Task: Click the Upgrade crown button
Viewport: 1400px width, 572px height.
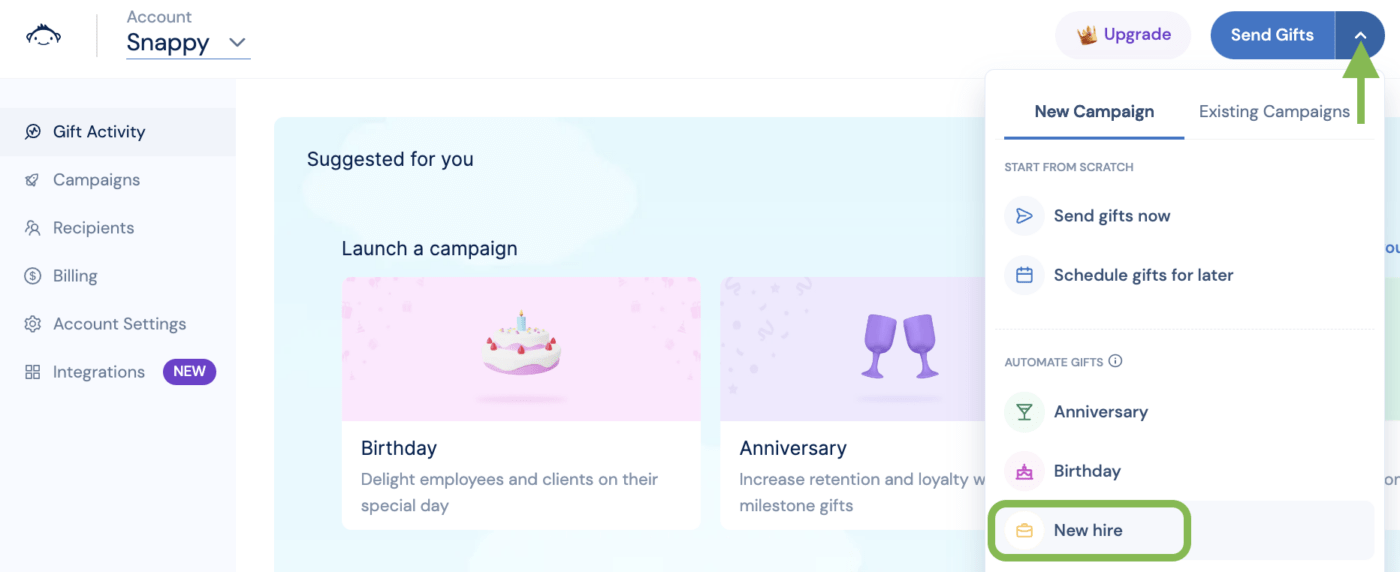Action: tap(1123, 35)
